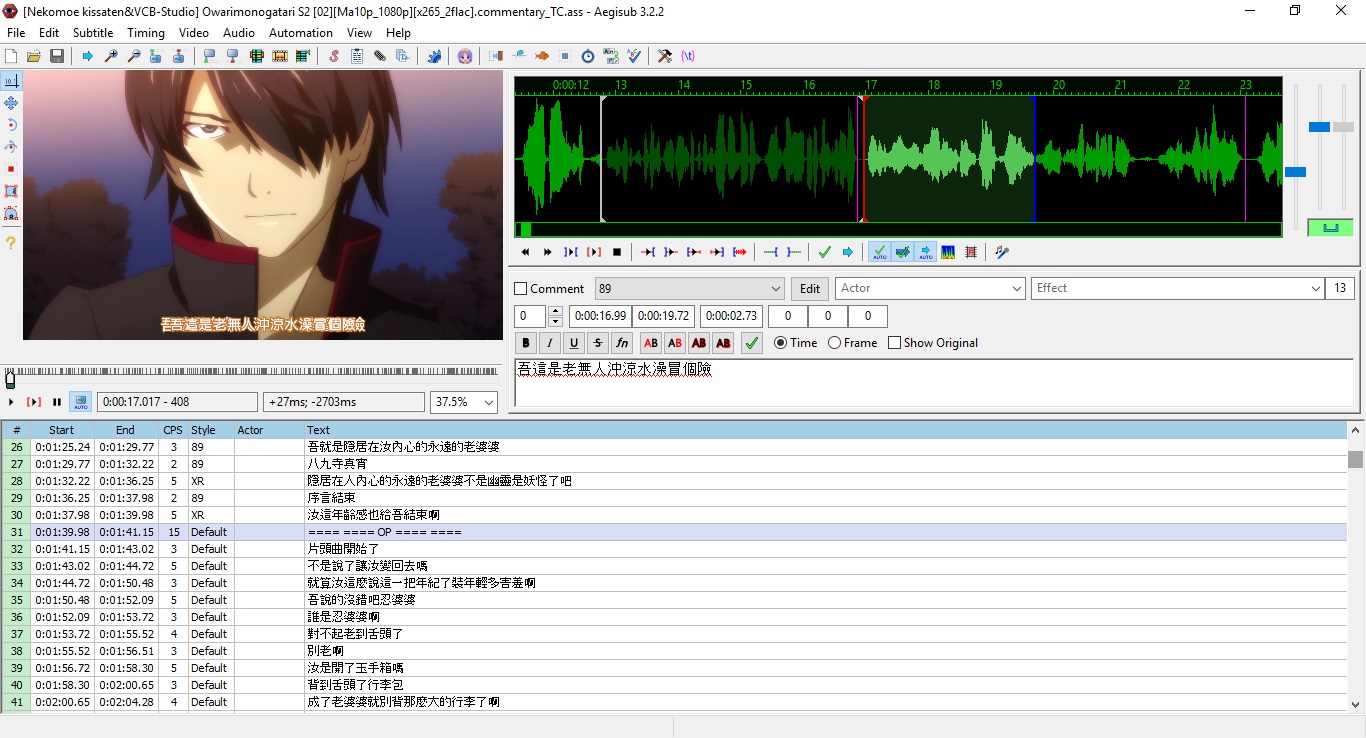Toggle video auto-scroll button beside pause
The height and width of the screenshot is (738, 1366).
tap(80, 402)
